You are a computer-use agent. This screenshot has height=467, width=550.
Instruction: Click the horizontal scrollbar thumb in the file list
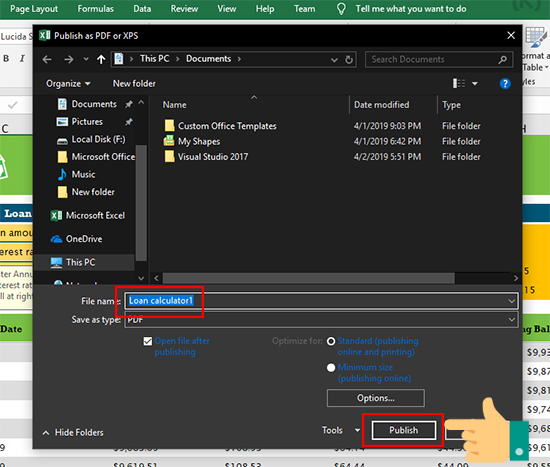309,278
